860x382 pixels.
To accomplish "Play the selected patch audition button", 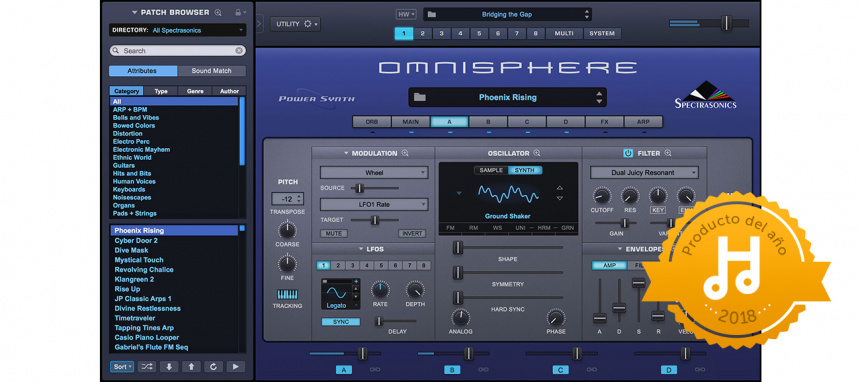I will (x=236, y=367).
